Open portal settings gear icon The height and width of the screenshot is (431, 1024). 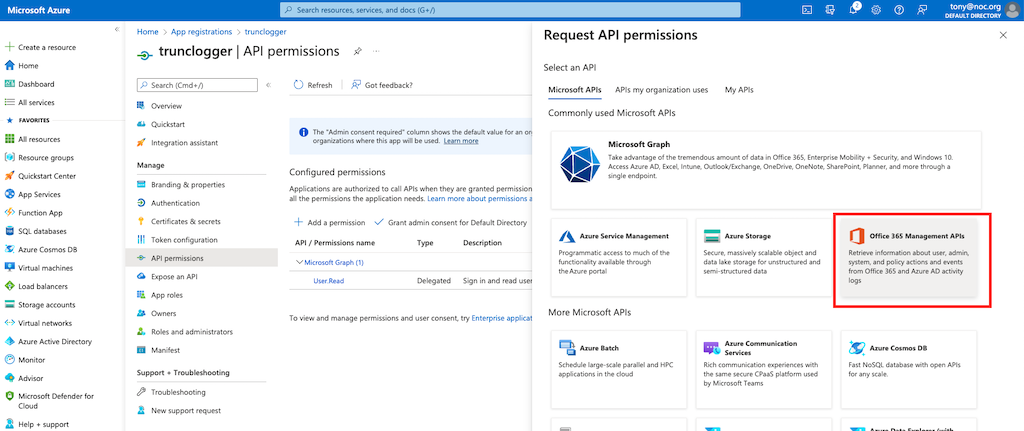click(876, 10)
